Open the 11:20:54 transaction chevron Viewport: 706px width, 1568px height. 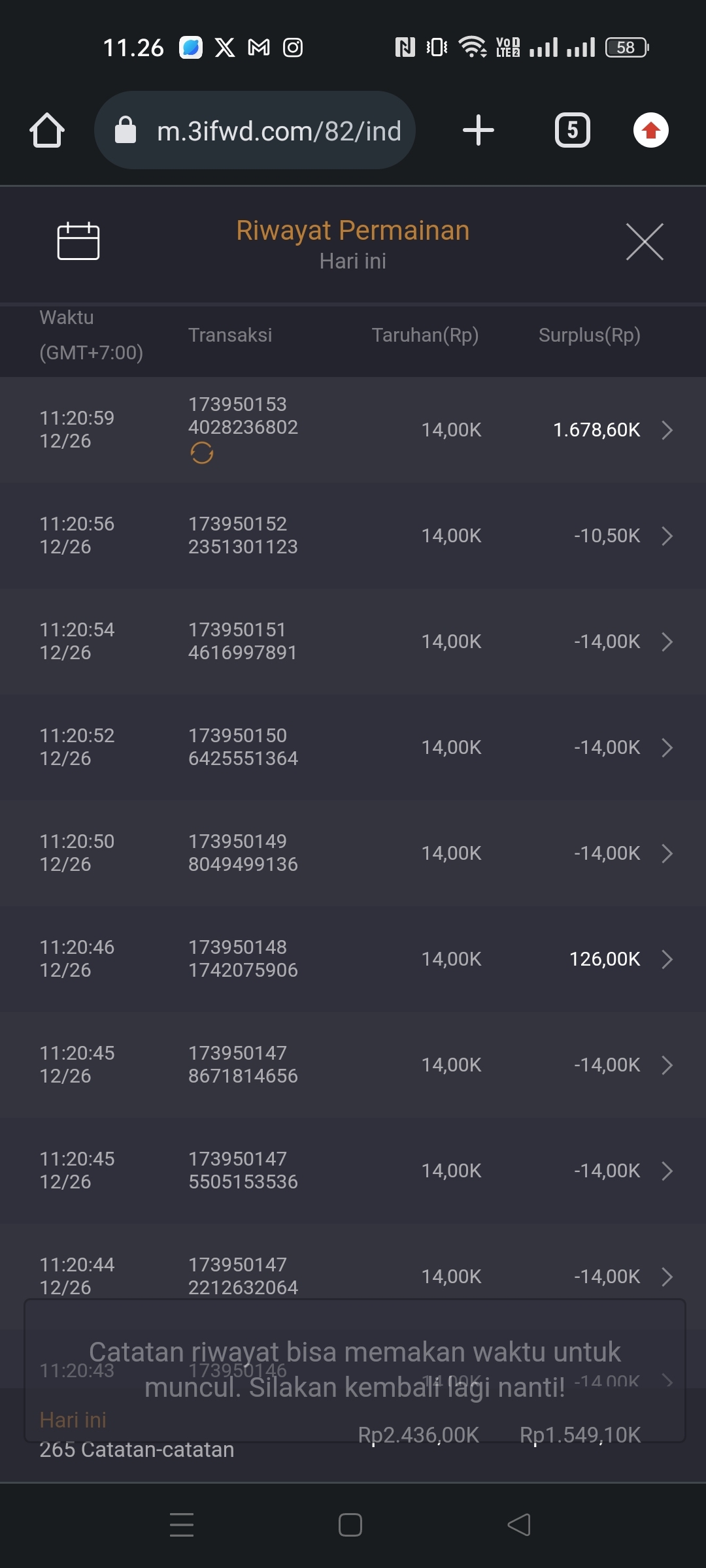[667, 642]
